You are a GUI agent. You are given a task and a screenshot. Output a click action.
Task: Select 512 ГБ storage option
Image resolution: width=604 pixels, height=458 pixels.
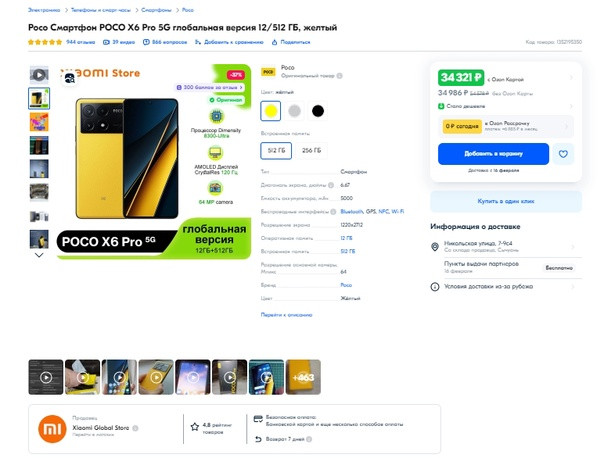(276, 151)
